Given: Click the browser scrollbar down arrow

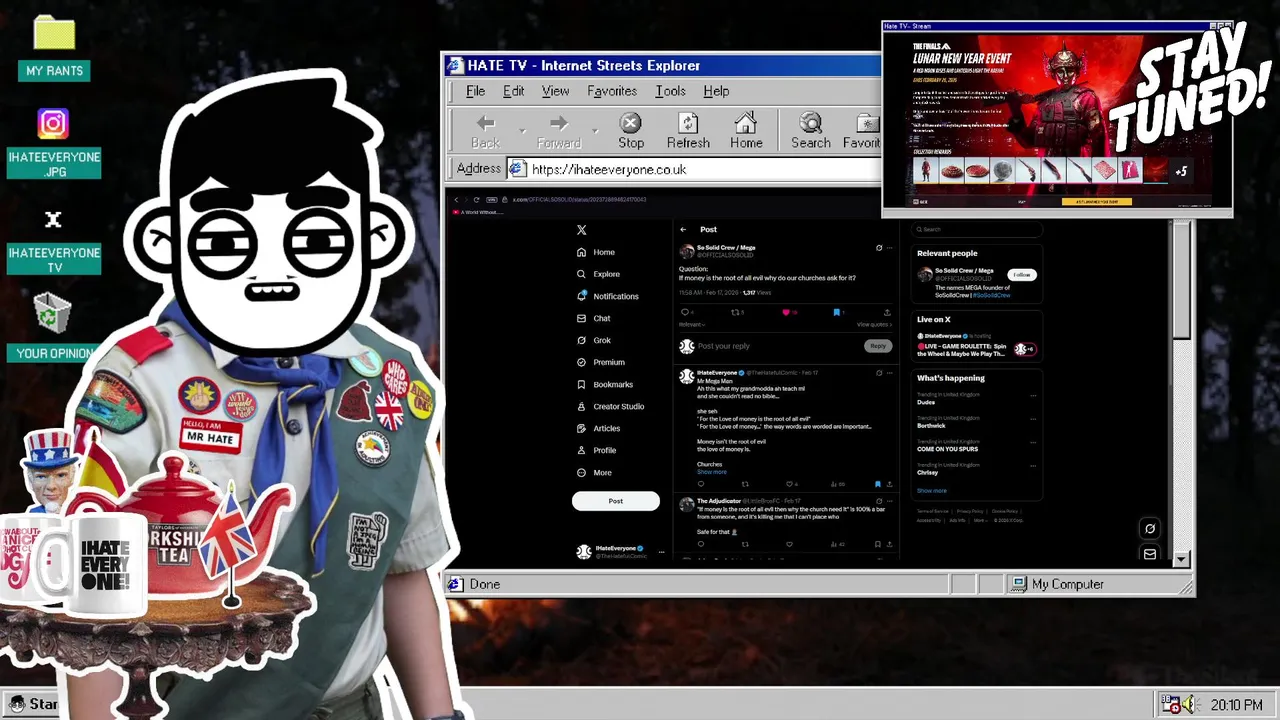Looking at the screenshot, I should coord(1181,559).
